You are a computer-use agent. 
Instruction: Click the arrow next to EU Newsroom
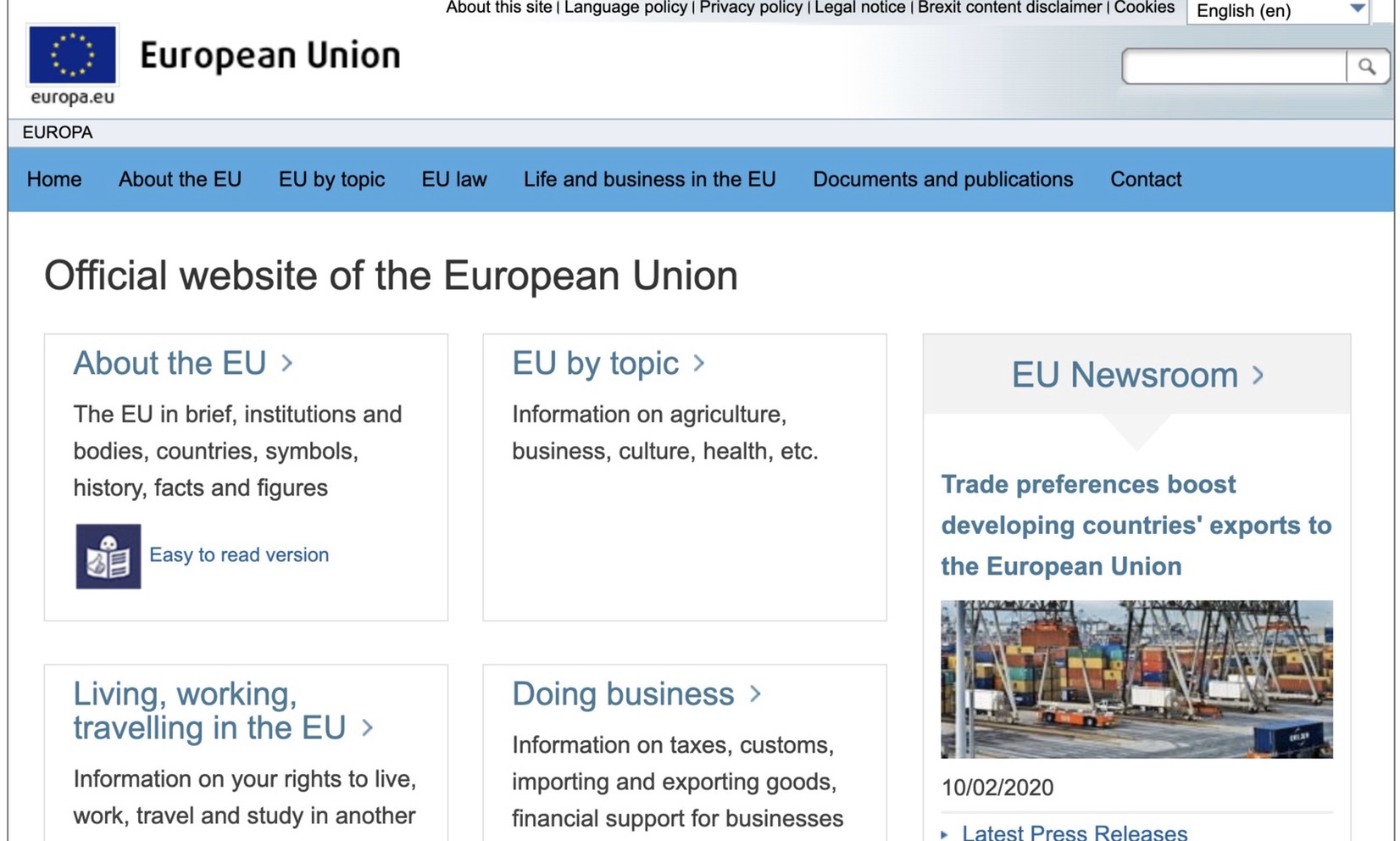[1258, 376]
